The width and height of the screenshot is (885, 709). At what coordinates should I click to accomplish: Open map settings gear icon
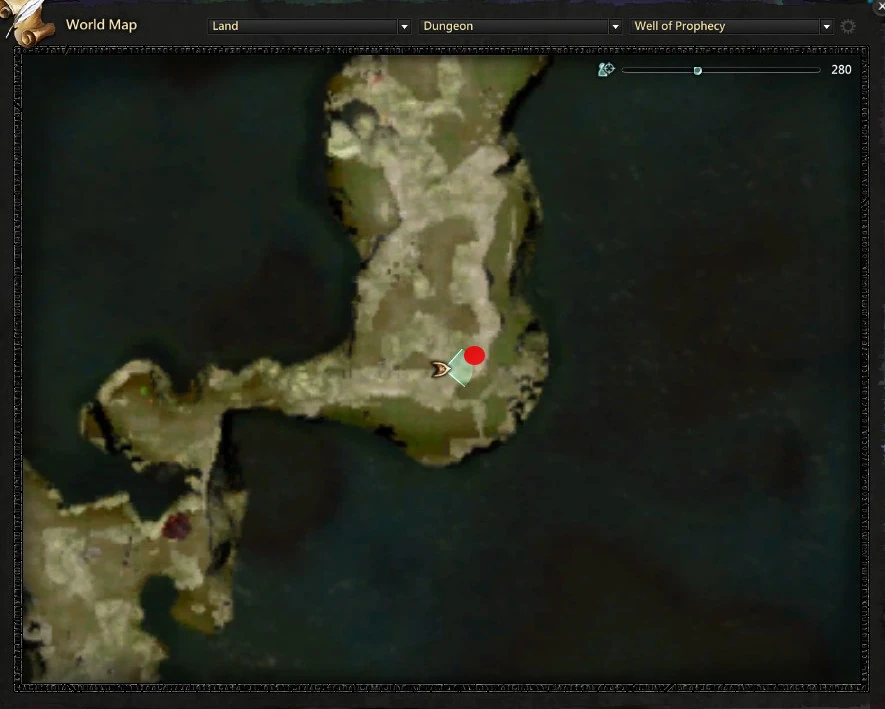(x=848, y=27)
